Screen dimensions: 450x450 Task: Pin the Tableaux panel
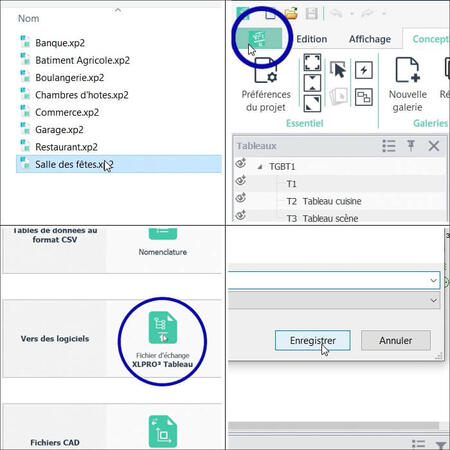[x=411, y=146]
